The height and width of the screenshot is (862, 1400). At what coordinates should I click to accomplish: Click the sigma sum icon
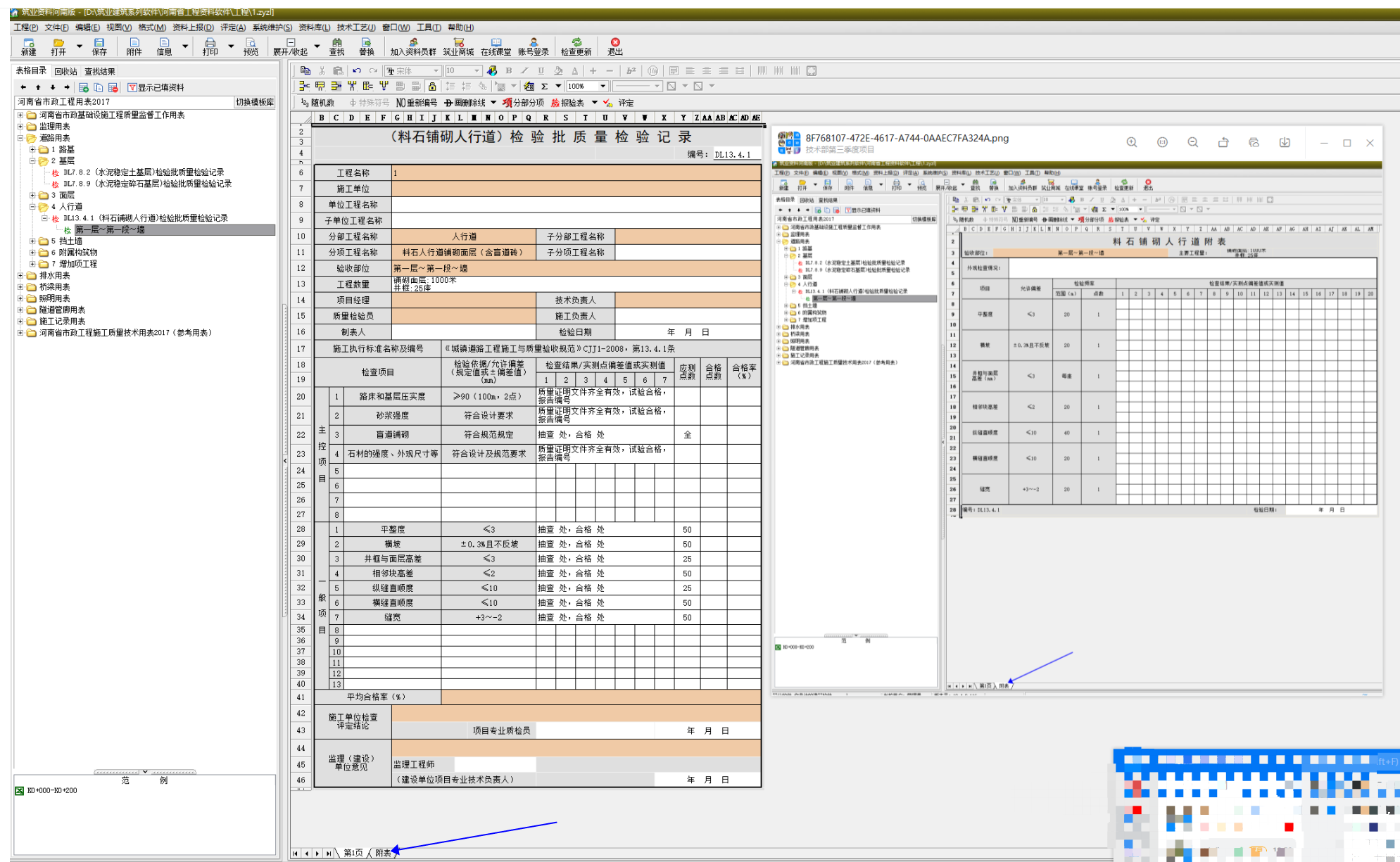pos(545,86)
